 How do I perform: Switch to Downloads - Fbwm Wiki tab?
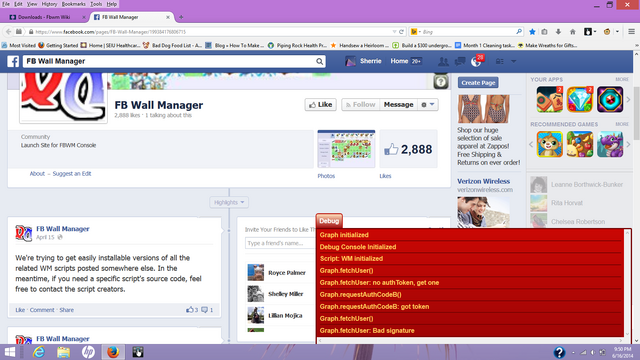(44, 17)
